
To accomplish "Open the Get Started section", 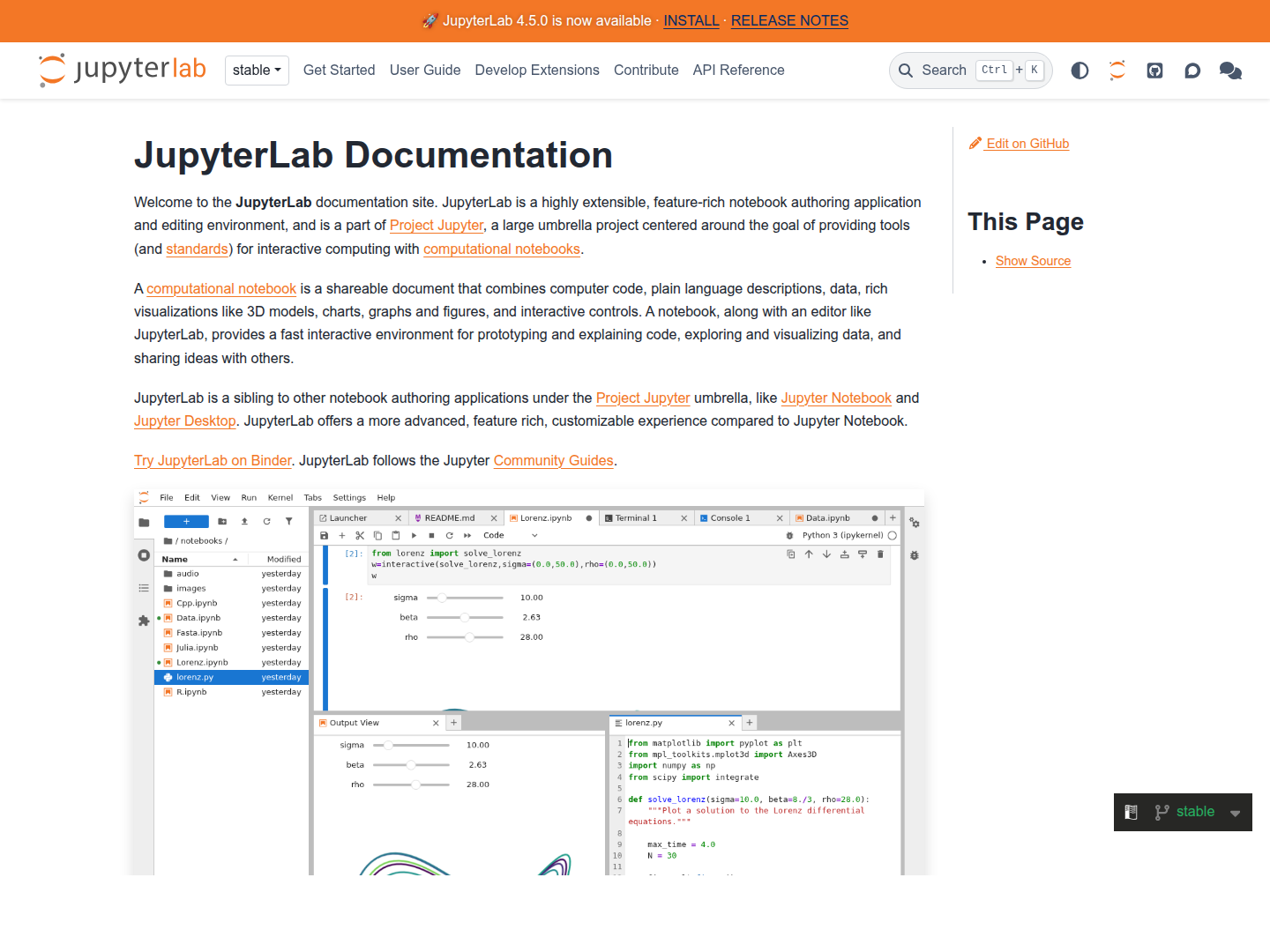I will [339, 71].
